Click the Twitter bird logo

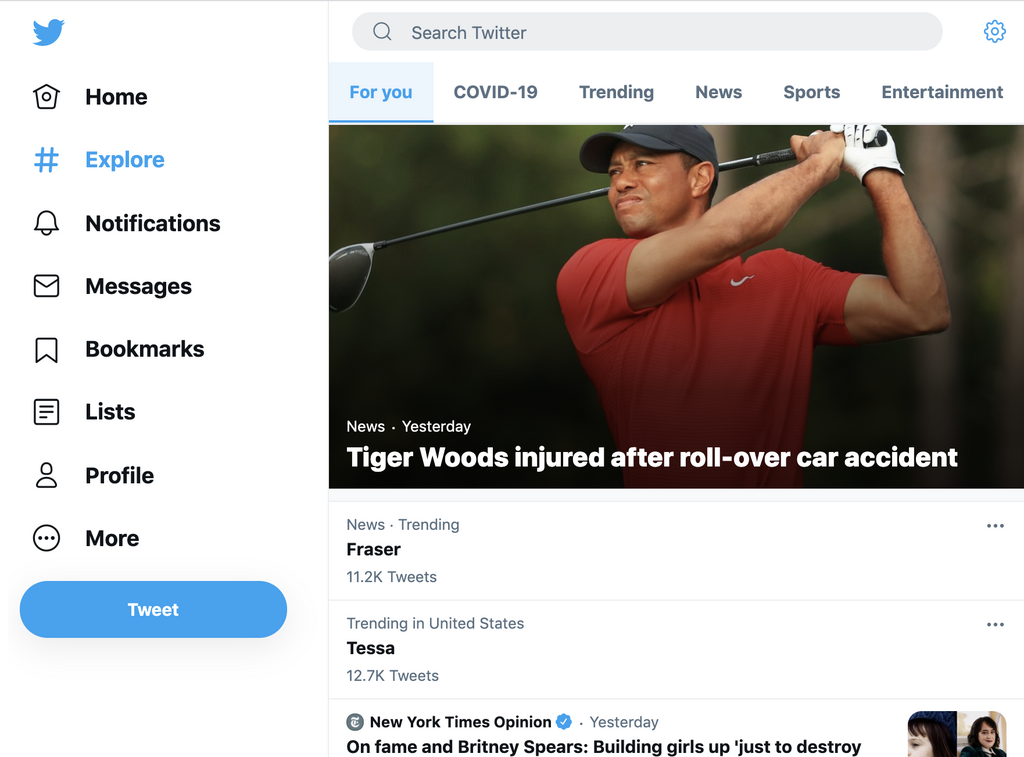[48, 32]
